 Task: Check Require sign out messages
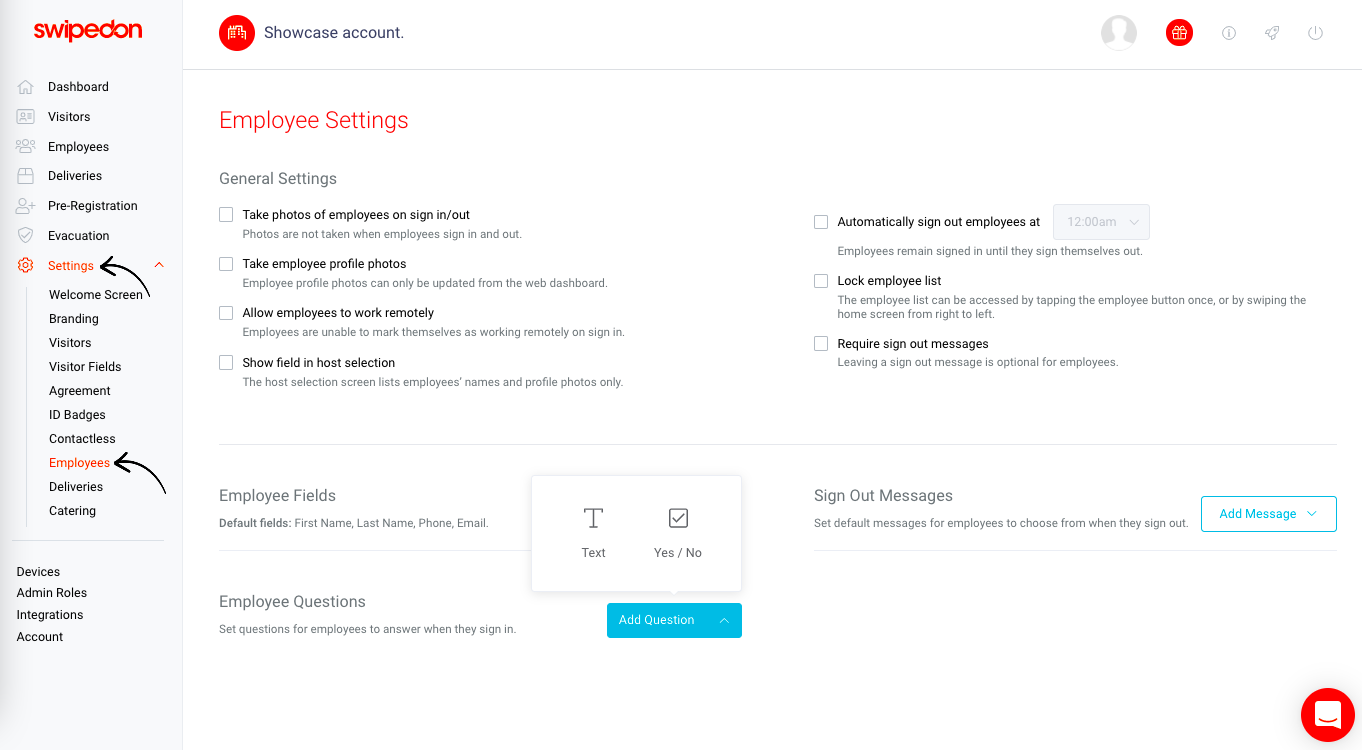coord(821,344)
